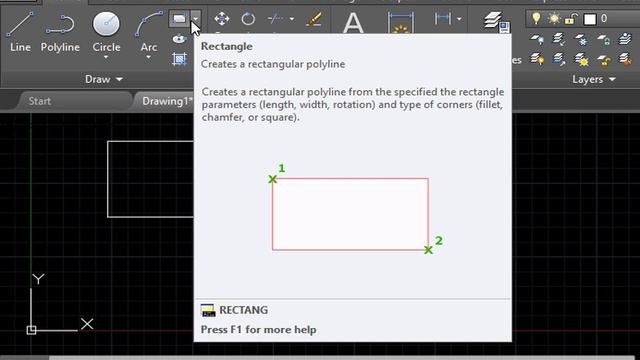The width and height of the screenshot is (640, 360).
Task: Activate the Move tool
Action: pos(222,19)
